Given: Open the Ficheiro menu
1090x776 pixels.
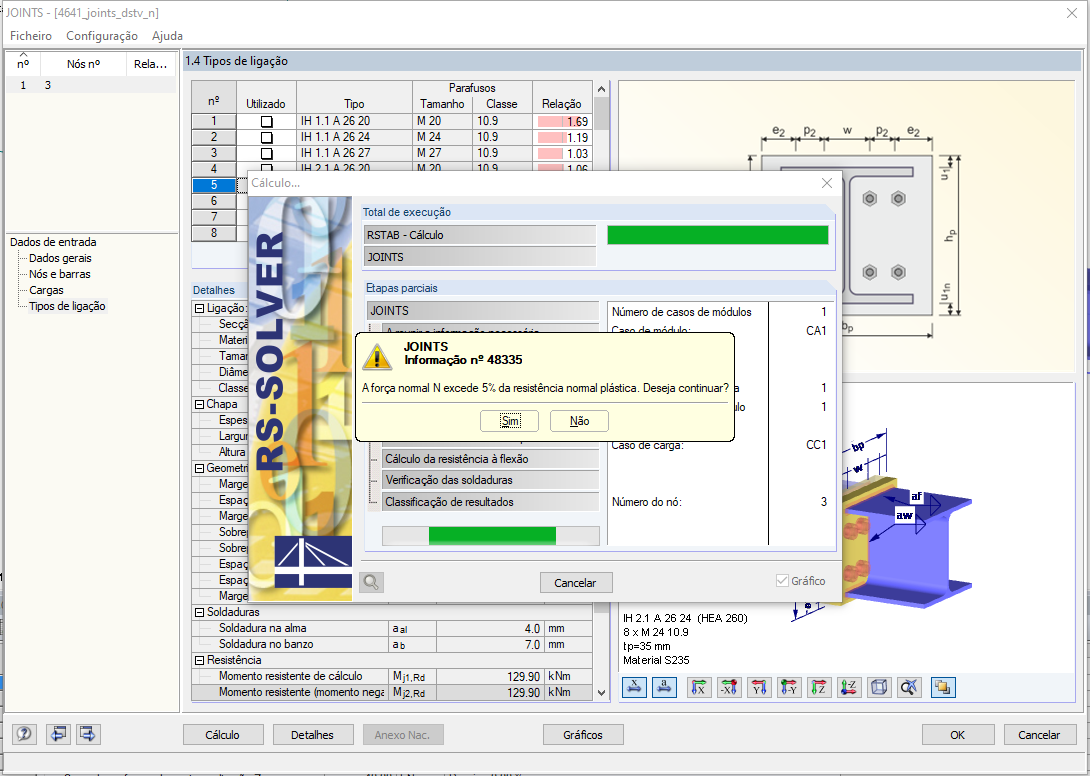Looking at the screenshot, I should coord(31,35).
